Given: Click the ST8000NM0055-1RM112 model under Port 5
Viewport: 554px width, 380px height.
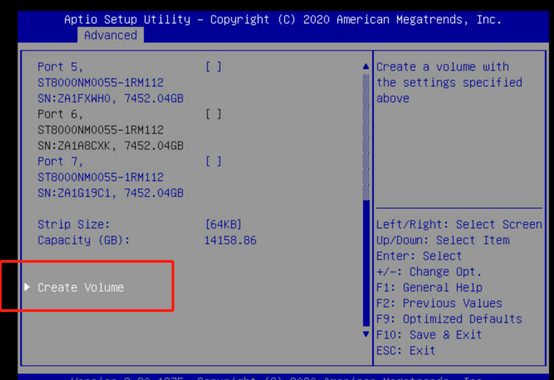Looking at the screenshot, I should pyautogui.click(x=100, y=83).
